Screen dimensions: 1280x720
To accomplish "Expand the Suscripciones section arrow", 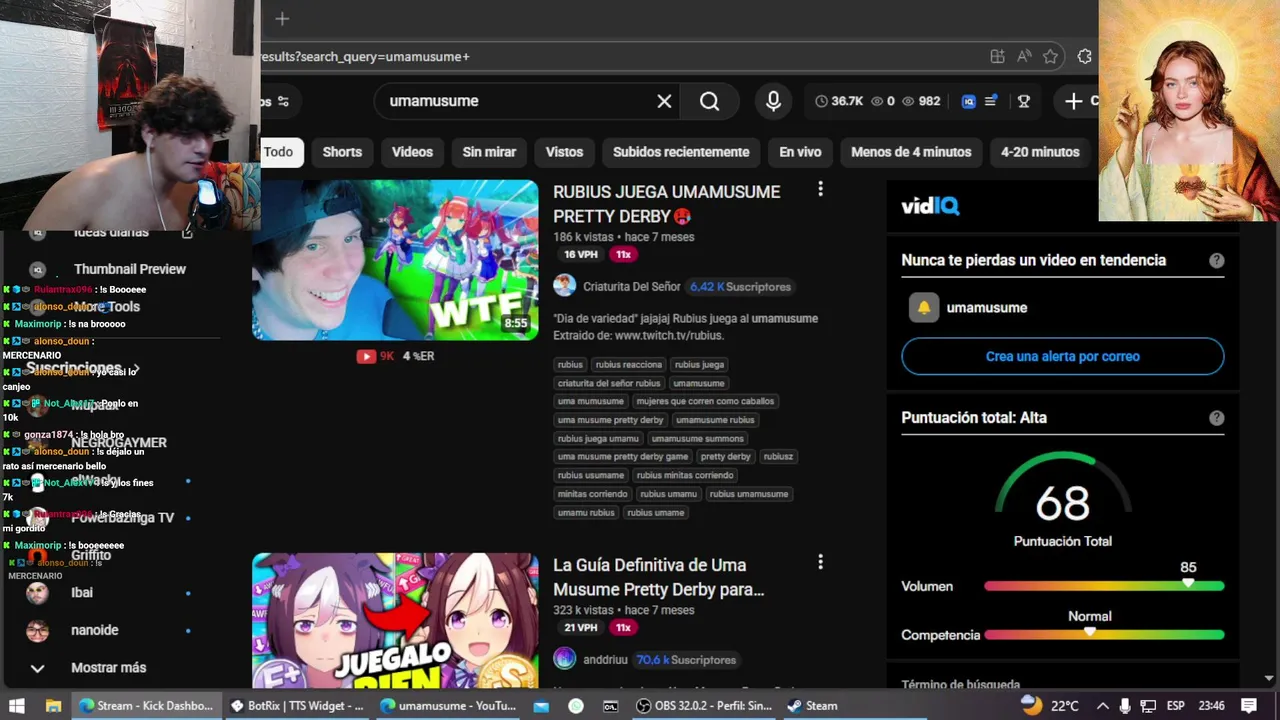I will 135,369.
